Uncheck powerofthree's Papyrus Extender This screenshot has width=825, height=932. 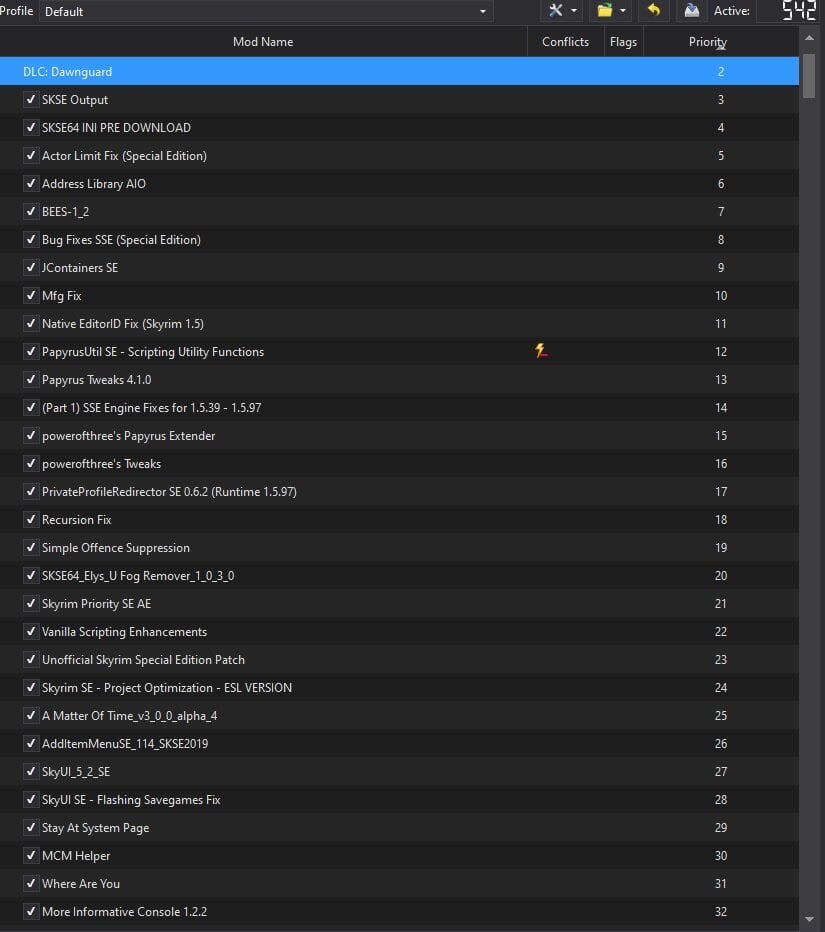click(x=31, y=435)
